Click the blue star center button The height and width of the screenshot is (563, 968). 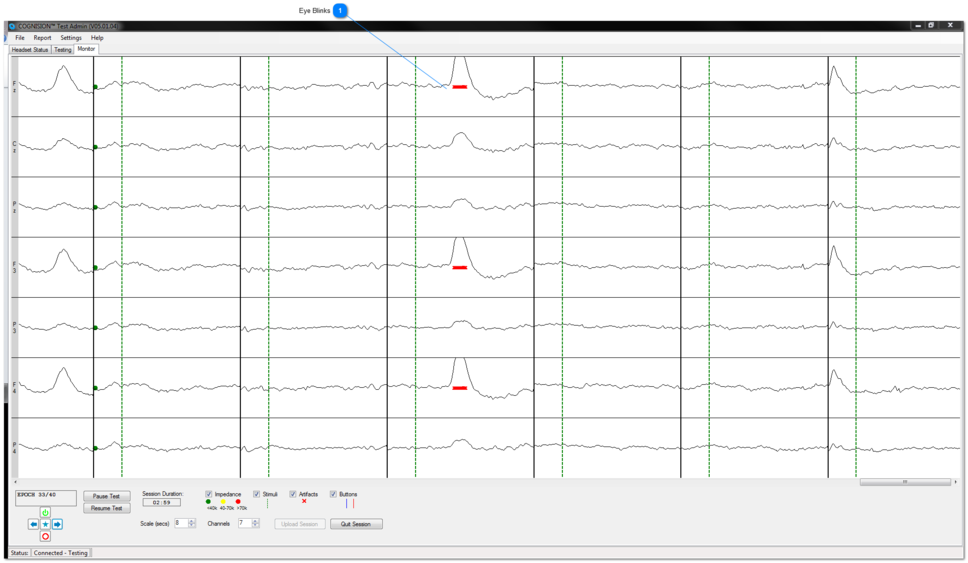click(x=45, y=524)
